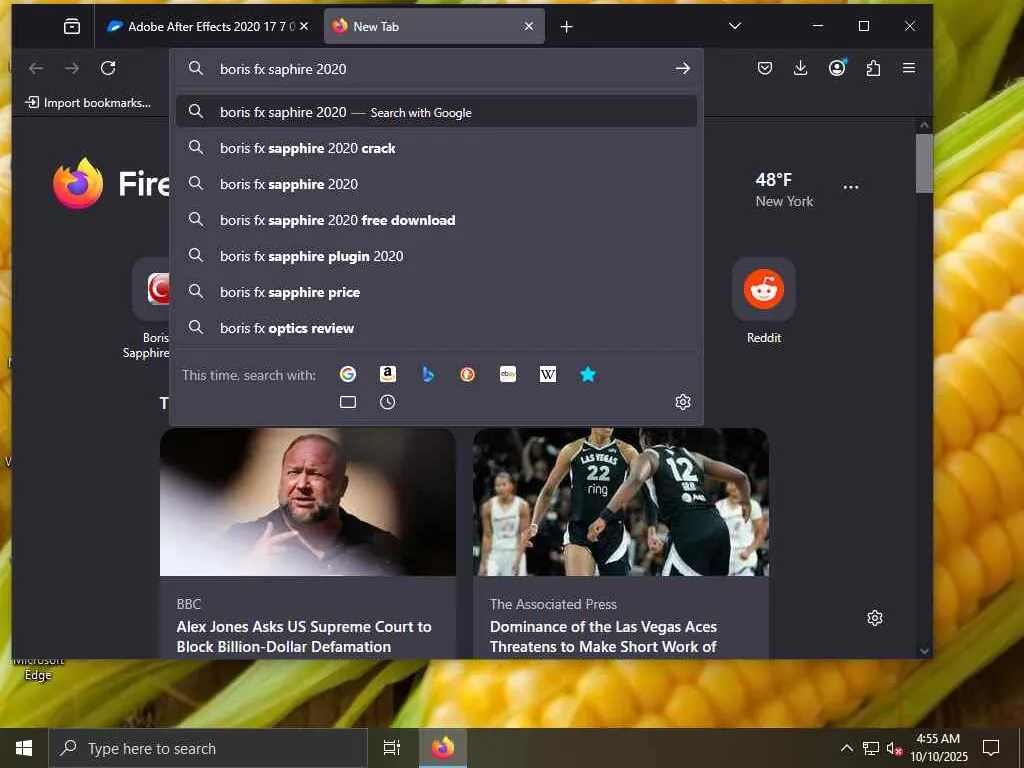
Task: Open the Windows Start menu
Action: point(24,748)
